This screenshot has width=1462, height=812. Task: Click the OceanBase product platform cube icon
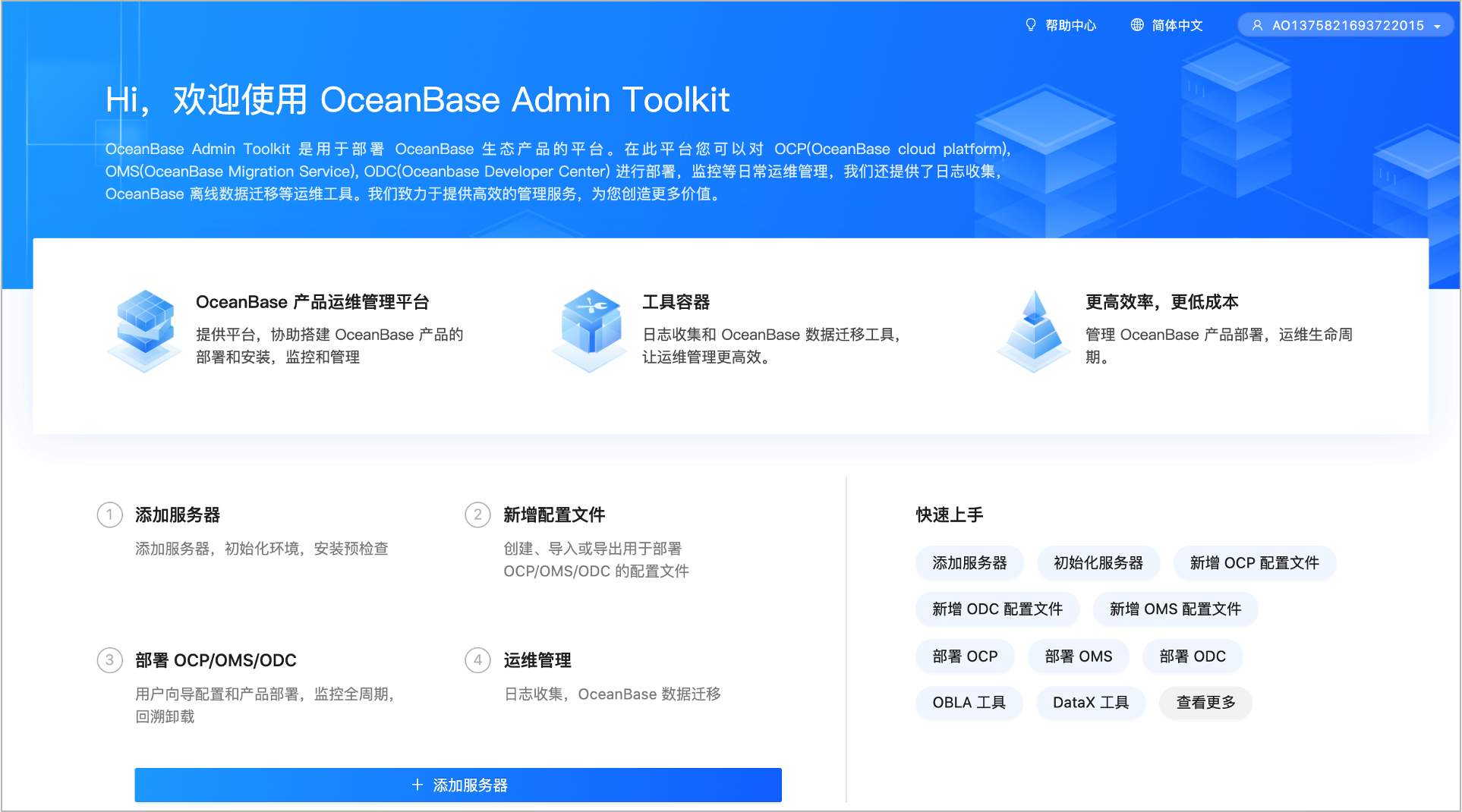click(144, 331)
